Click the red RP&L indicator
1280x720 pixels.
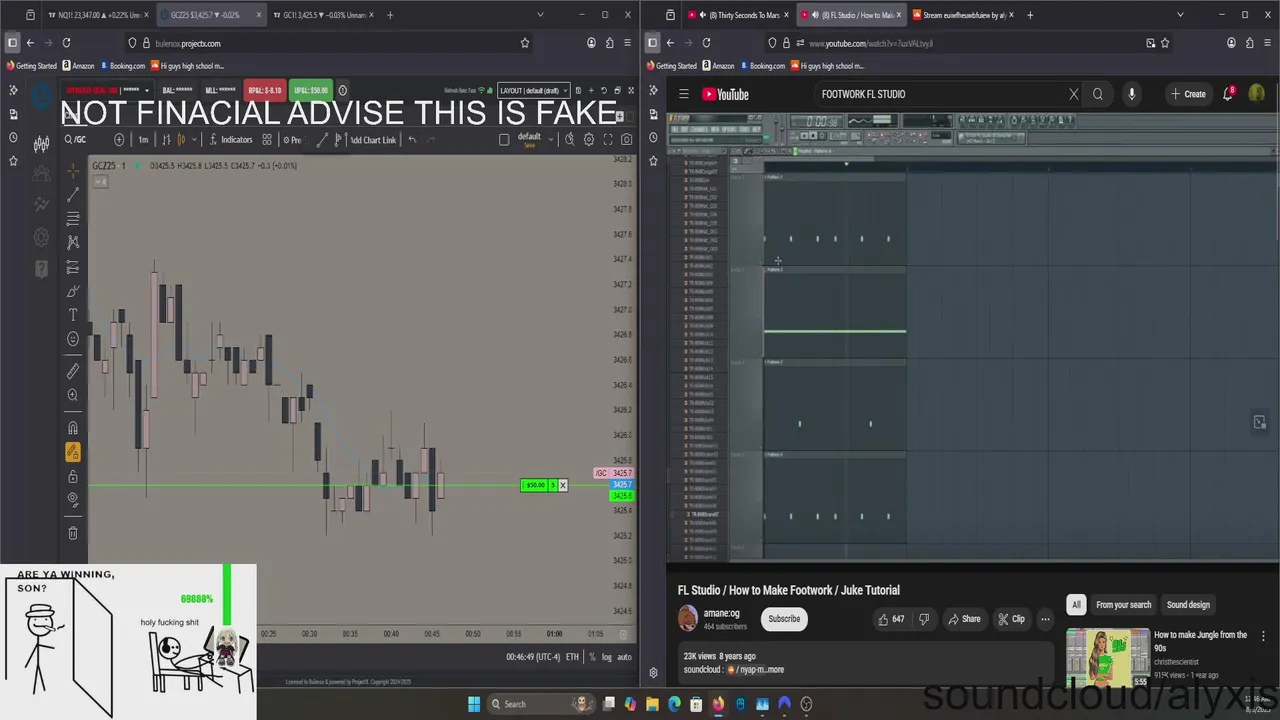(264, 90)
